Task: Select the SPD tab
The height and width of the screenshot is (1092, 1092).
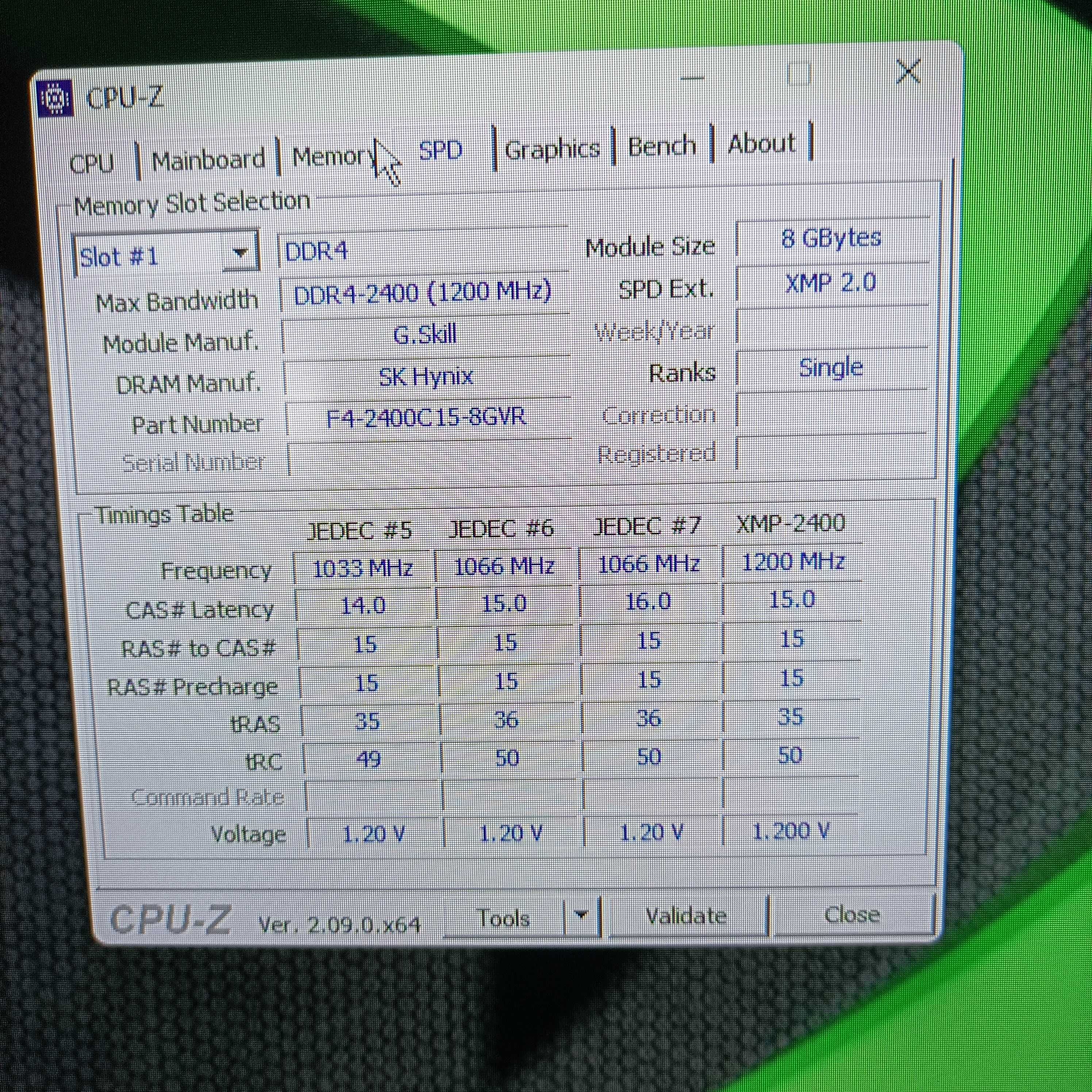Action: coord(440,150)
